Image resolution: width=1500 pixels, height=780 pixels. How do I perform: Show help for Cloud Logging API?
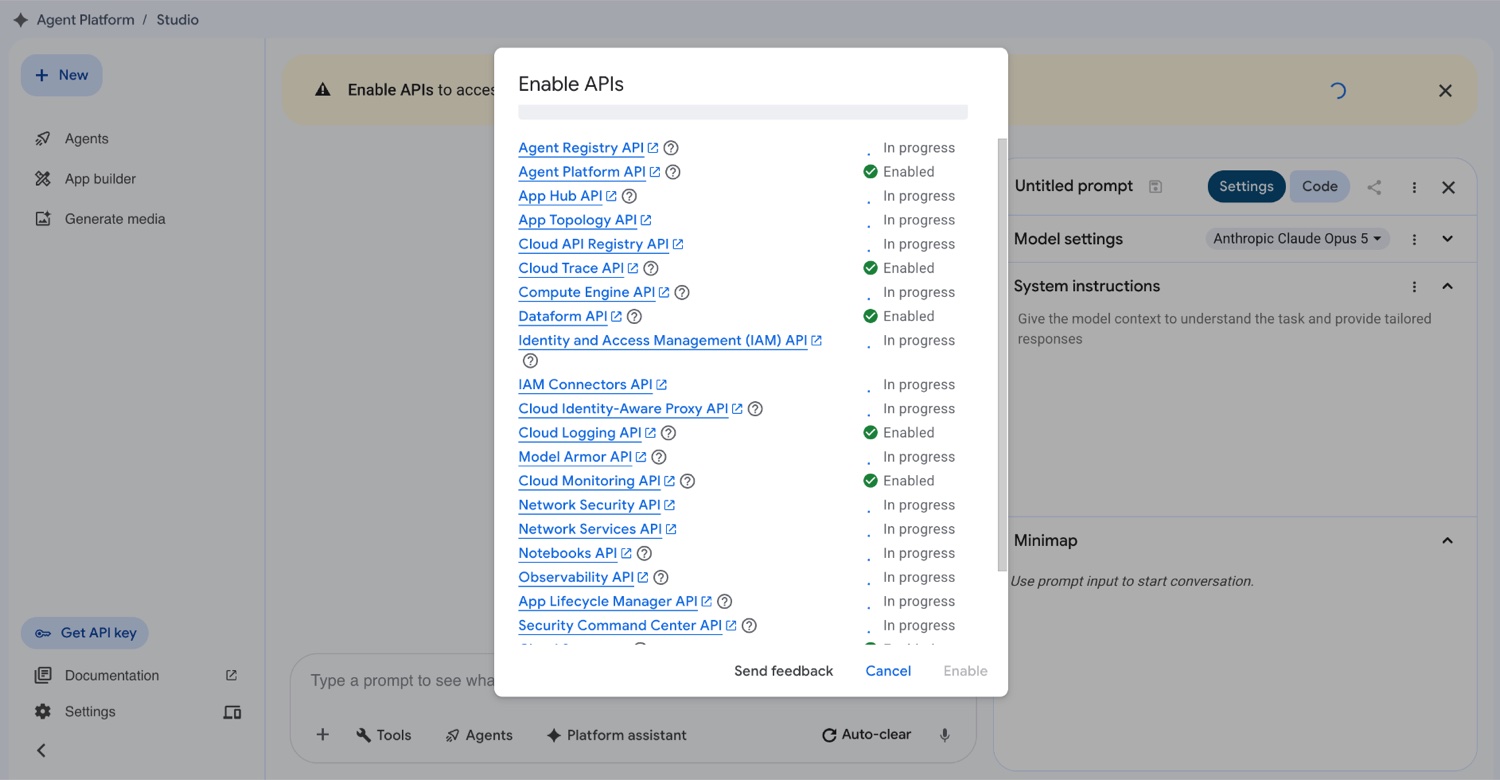tap(669, 433)
